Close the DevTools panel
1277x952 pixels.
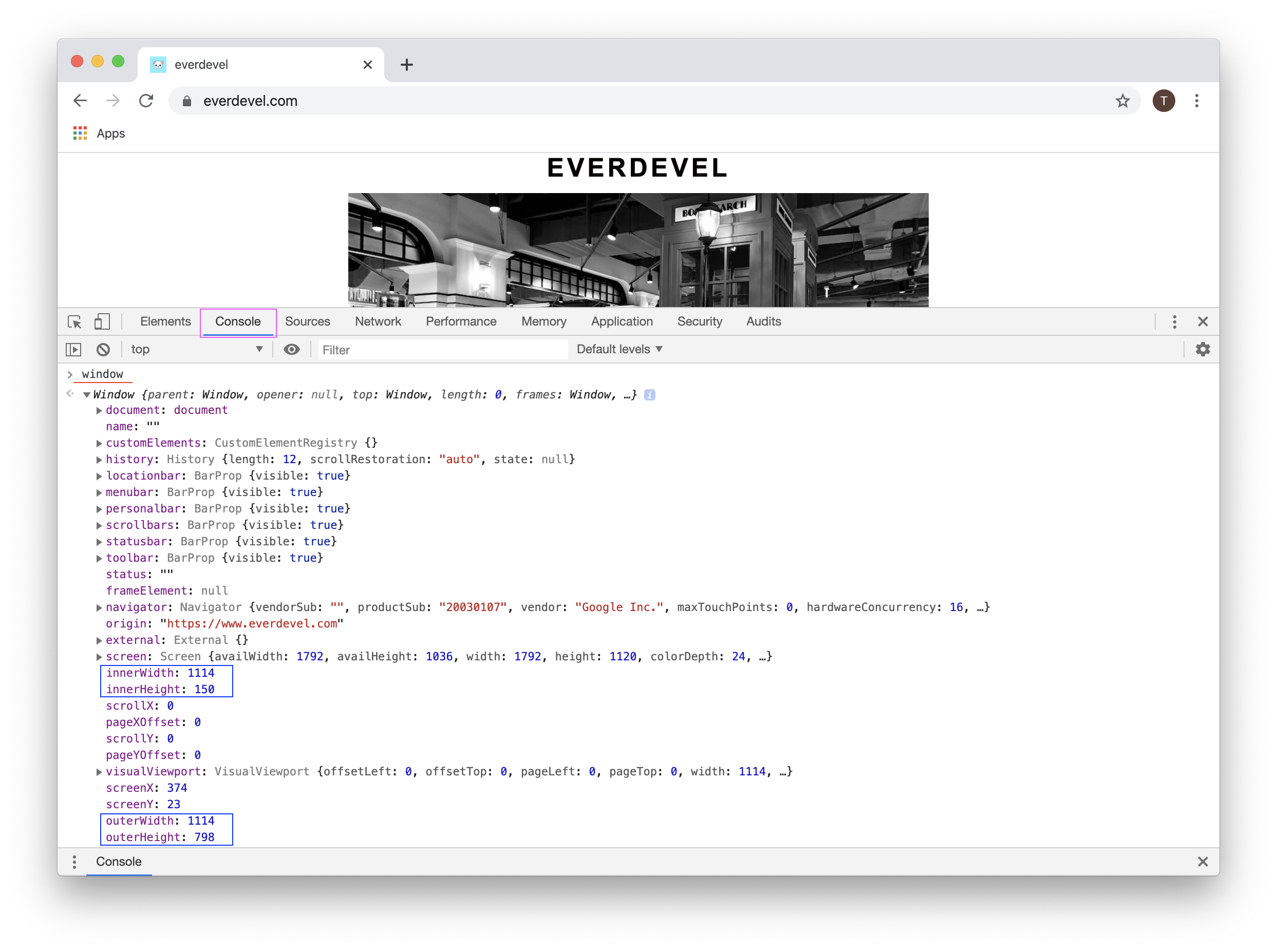1202,321
